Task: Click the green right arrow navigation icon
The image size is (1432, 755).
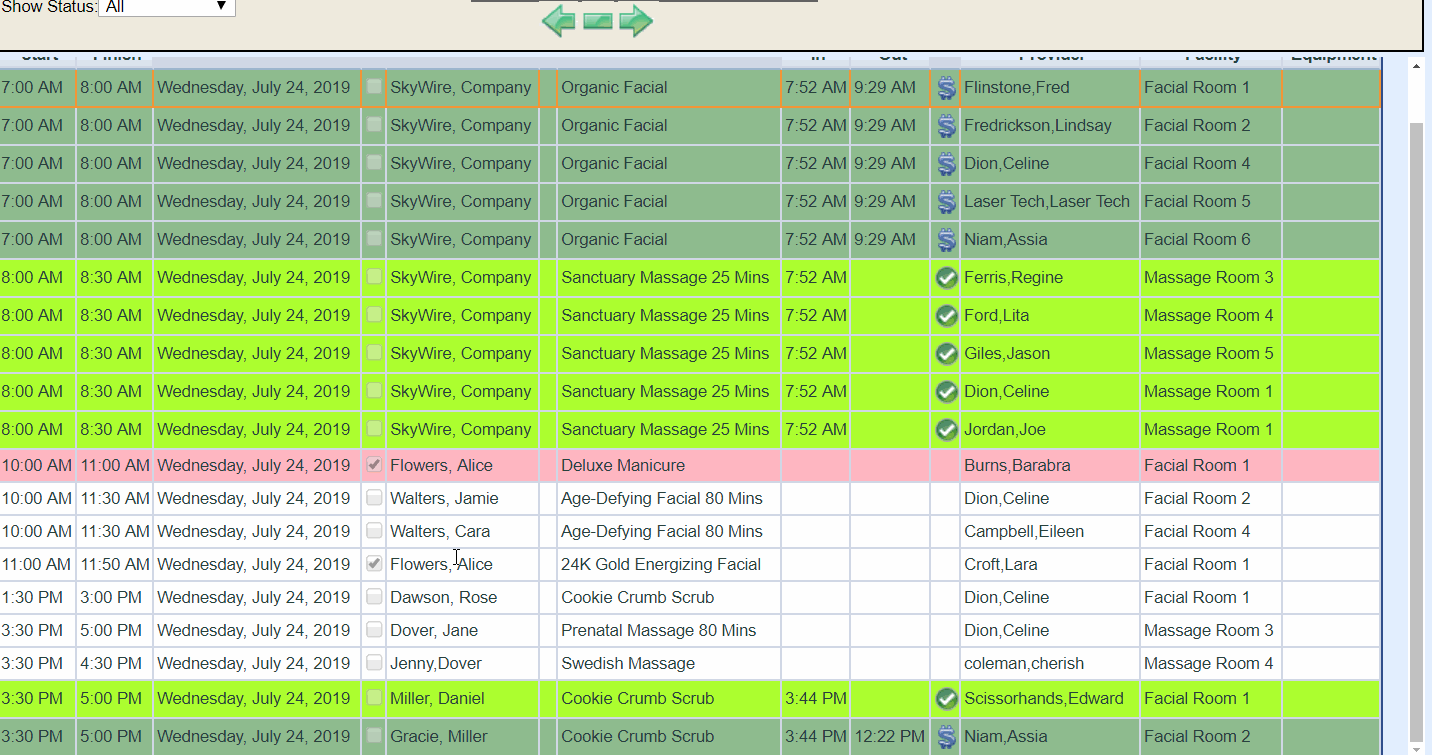Action: 636,21
